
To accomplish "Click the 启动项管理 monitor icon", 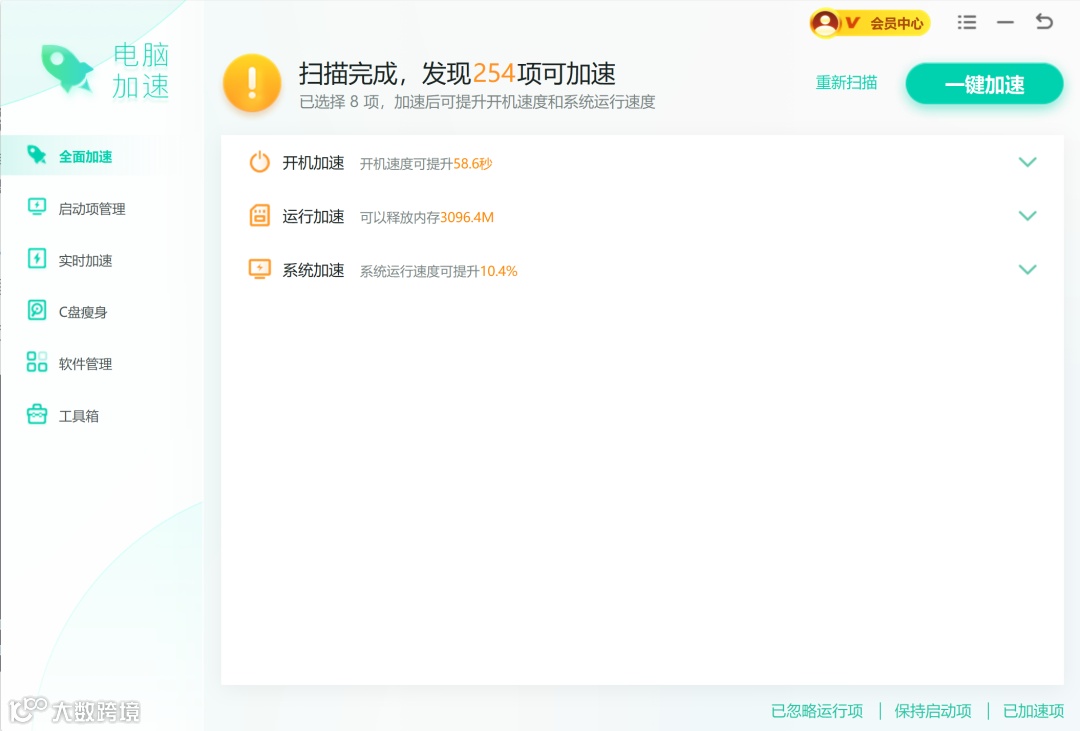I will click(37, 207).
